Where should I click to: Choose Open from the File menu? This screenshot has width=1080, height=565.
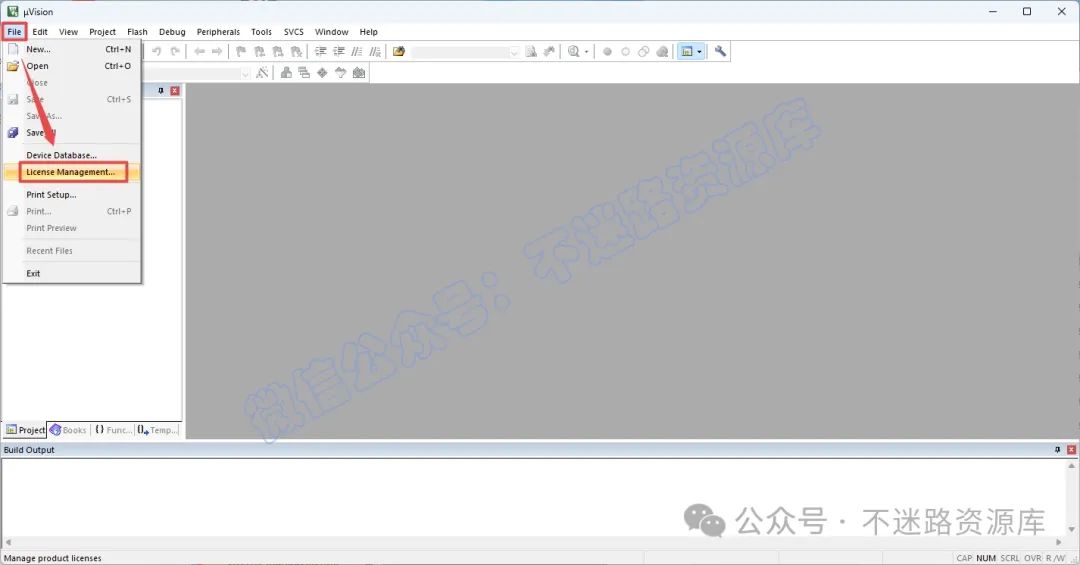[x=72, y=66]
